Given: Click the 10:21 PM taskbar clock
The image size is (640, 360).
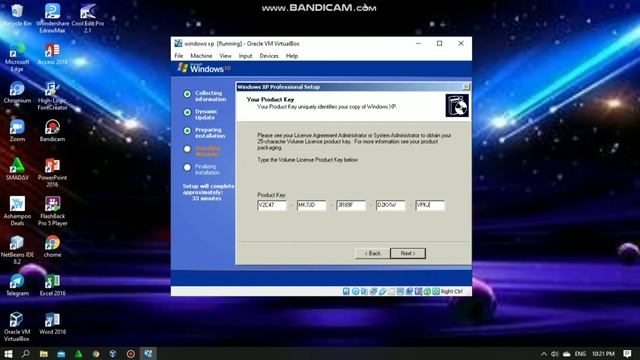Looking at the screenshot, I should click(x=603, y=354).
